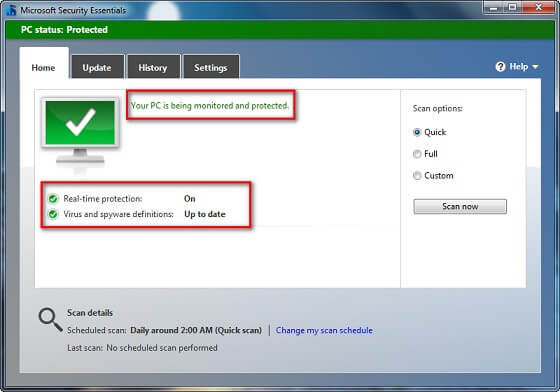Open the Settings tab

click(211, 67)
